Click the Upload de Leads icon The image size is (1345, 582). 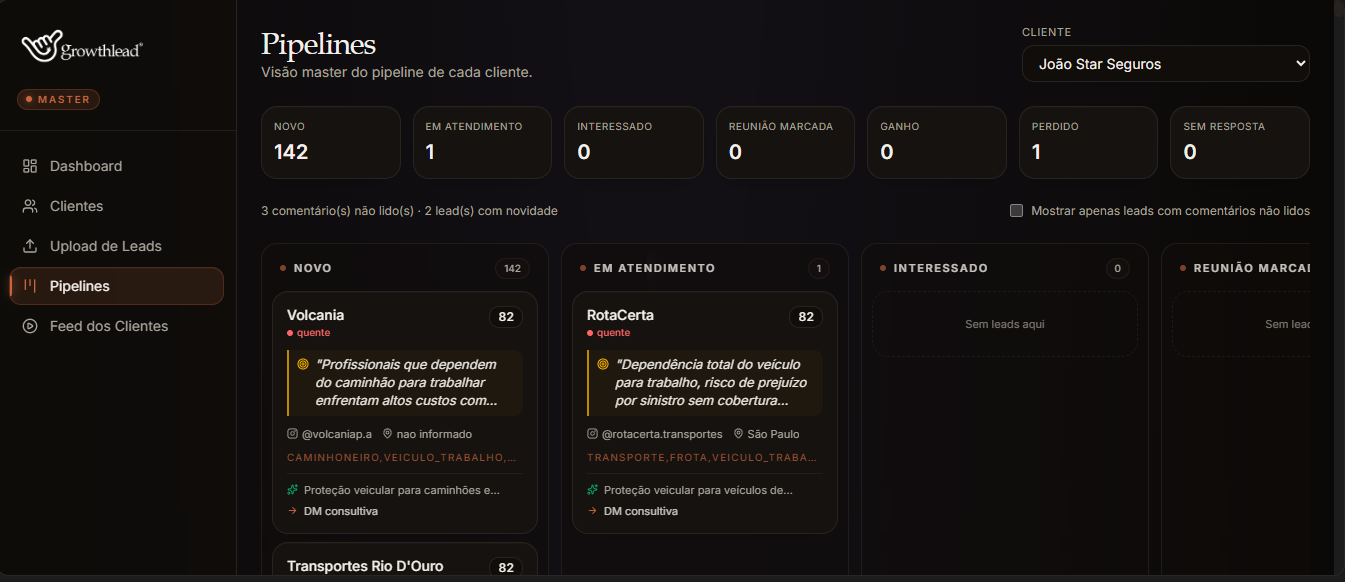(30, 246)
